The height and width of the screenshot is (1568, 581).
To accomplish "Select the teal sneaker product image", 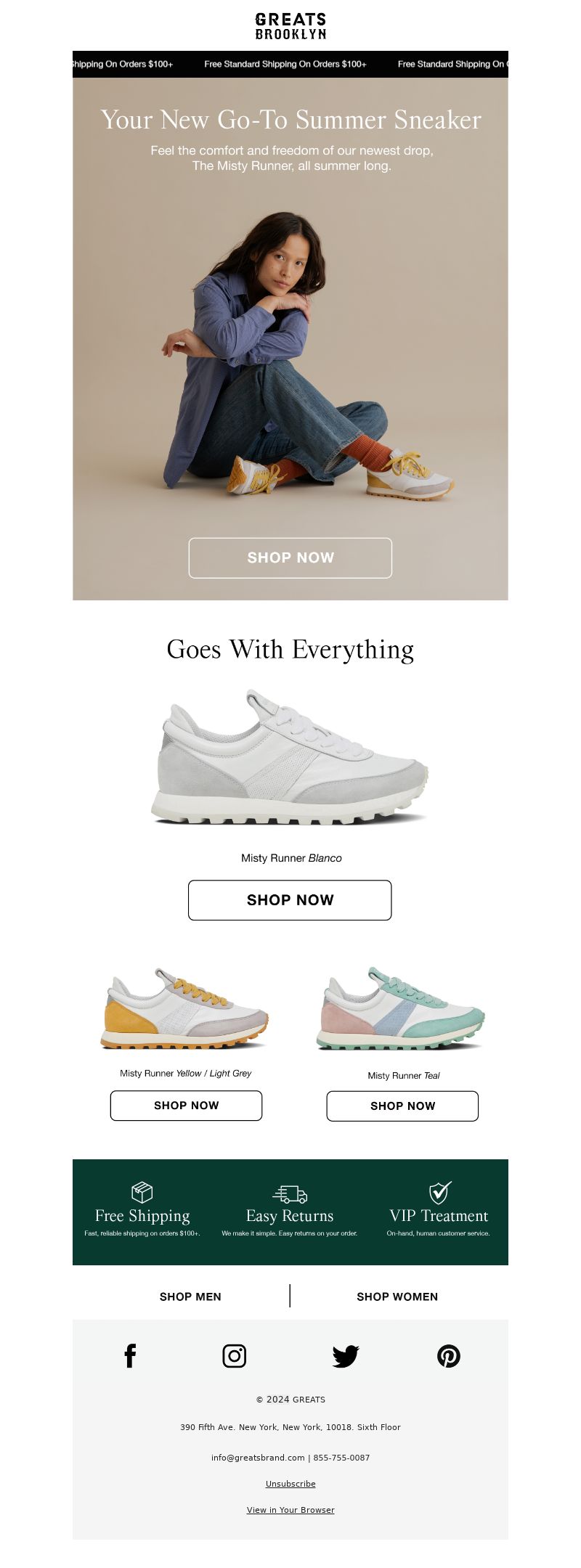I will (402, 1009).
